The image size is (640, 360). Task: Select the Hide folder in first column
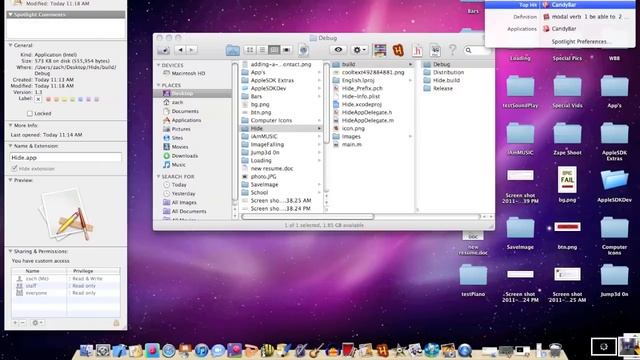pyautogui.click(x=281, y=128)
